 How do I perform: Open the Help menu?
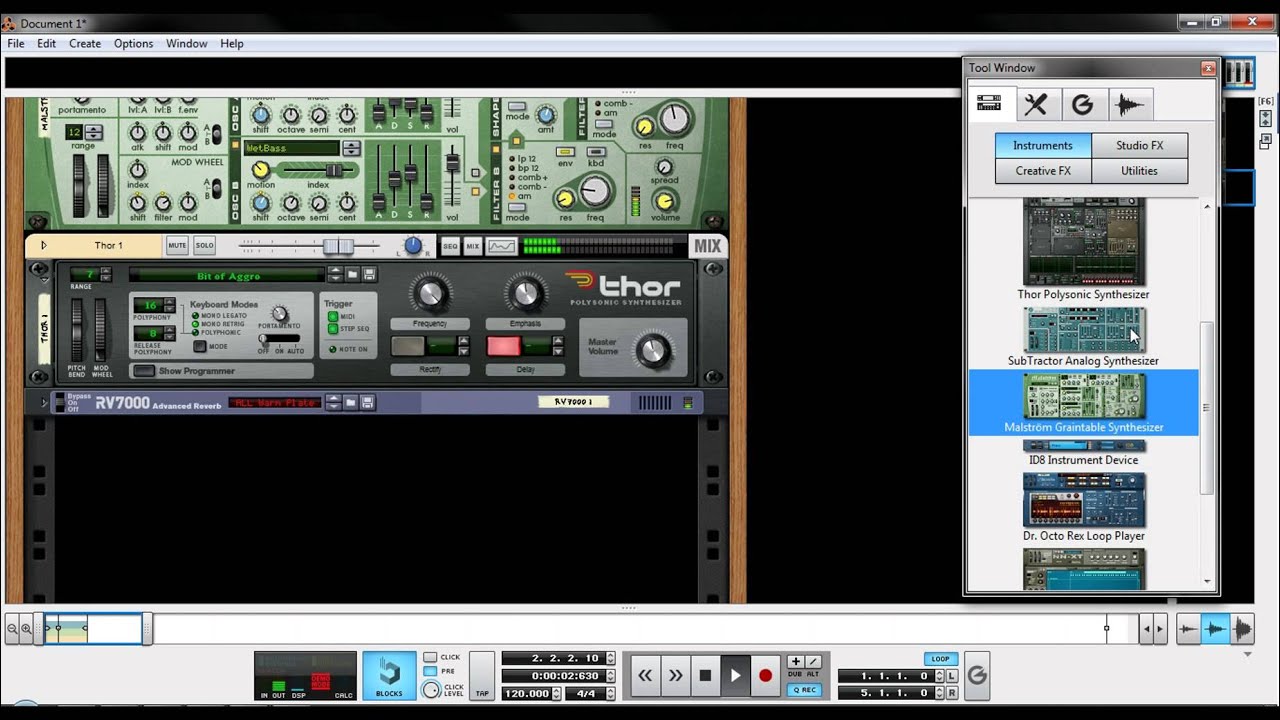coord(232,44)
